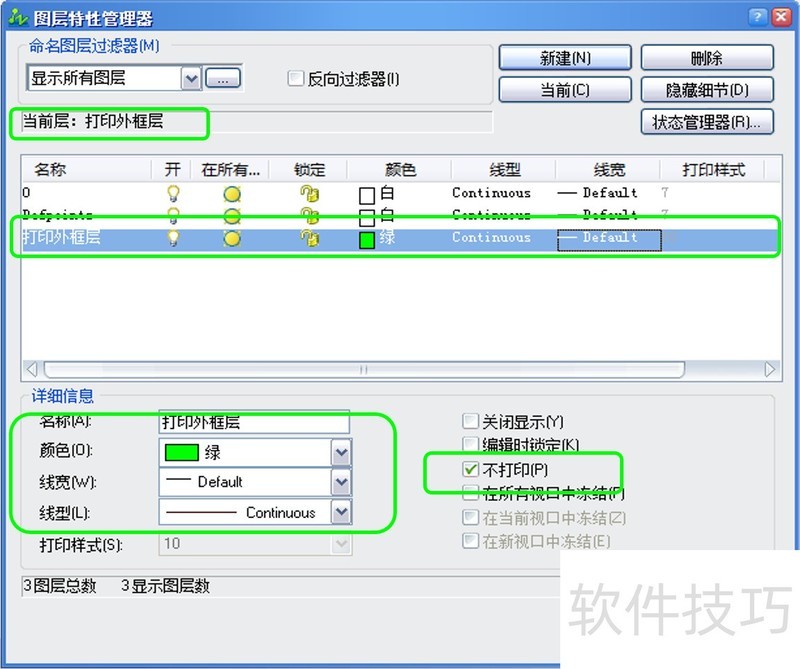The image size is (800, 669).
Task: Click the lock icon for layer 0
Action: click(309, 193)
